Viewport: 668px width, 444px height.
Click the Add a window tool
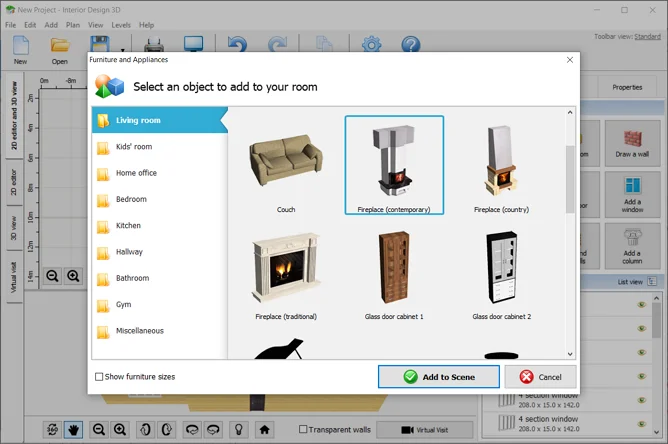pyautogui.click(x=632, y=195)
